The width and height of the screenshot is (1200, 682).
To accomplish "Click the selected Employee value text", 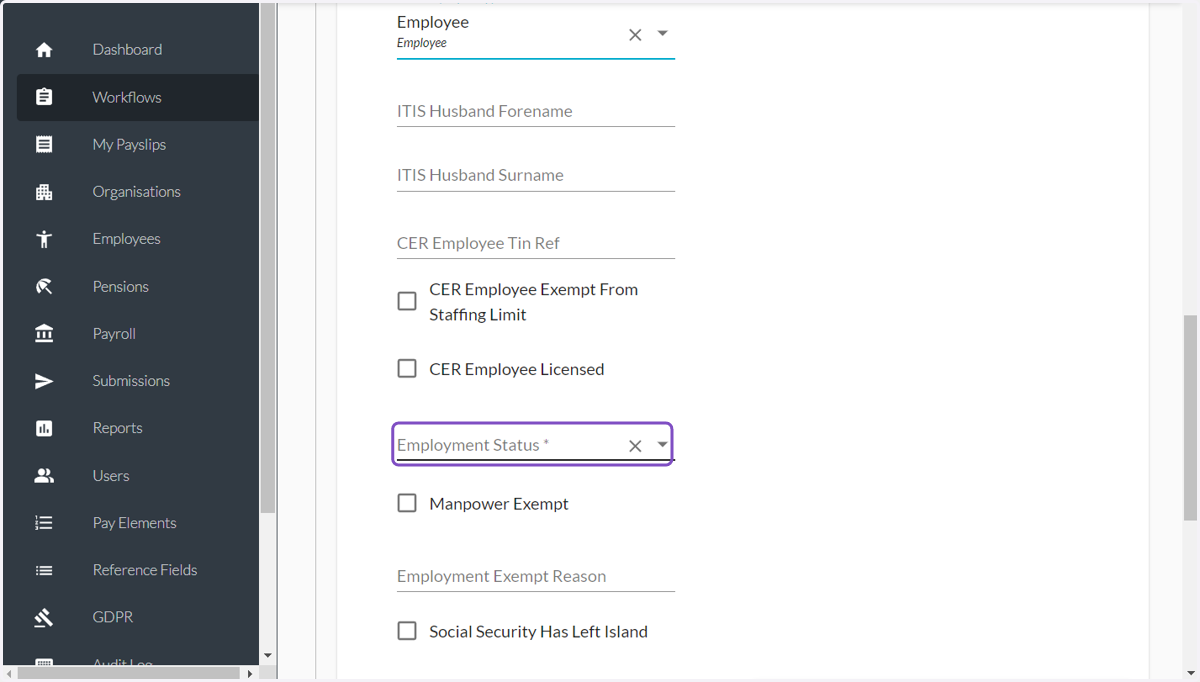I will pyautogui.click(x=433, y=22).
